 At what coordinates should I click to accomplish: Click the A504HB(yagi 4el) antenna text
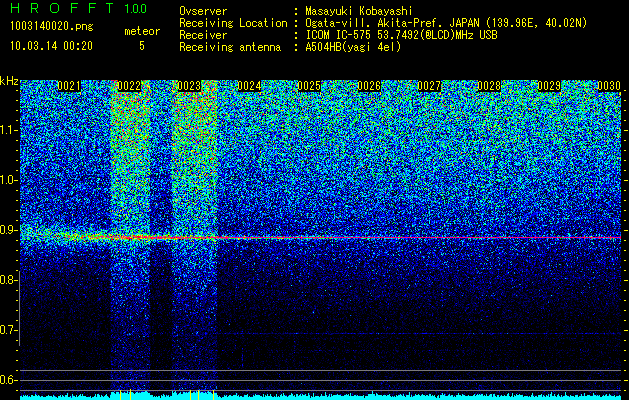[353, 47]
